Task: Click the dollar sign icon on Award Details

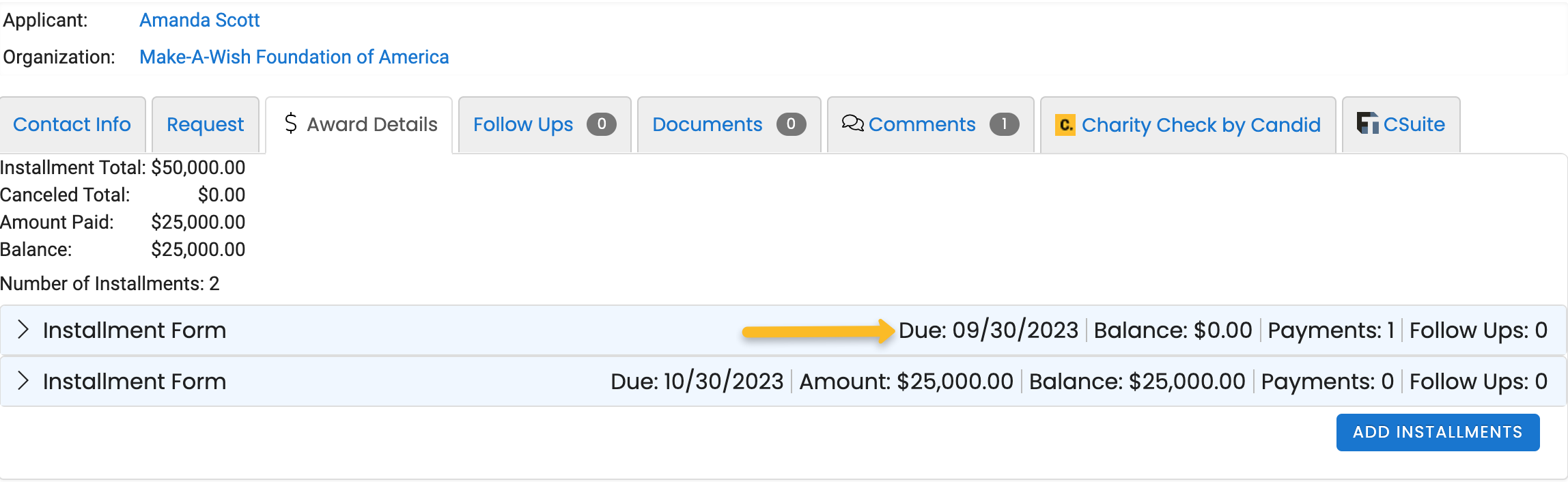Action: point(290,124)
